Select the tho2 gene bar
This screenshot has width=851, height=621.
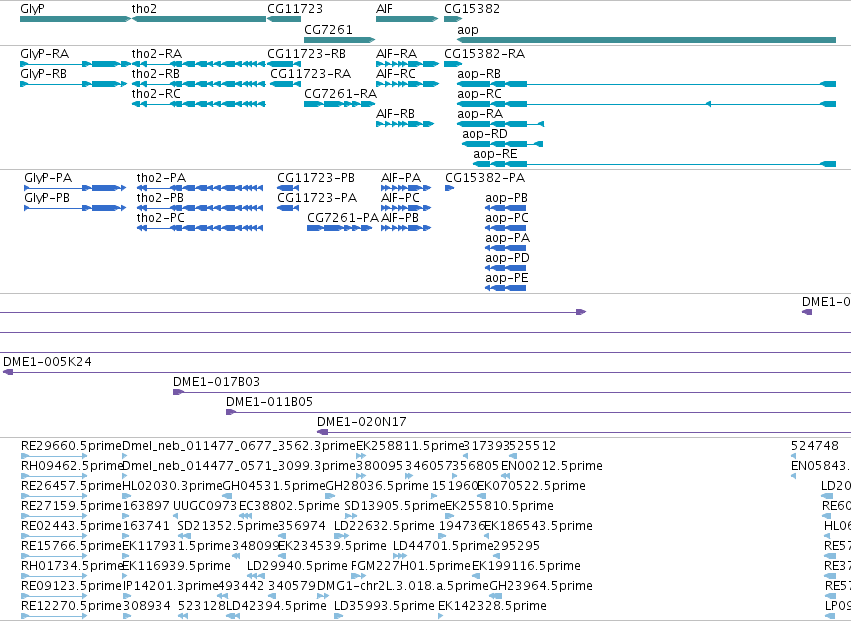[199, 19]
